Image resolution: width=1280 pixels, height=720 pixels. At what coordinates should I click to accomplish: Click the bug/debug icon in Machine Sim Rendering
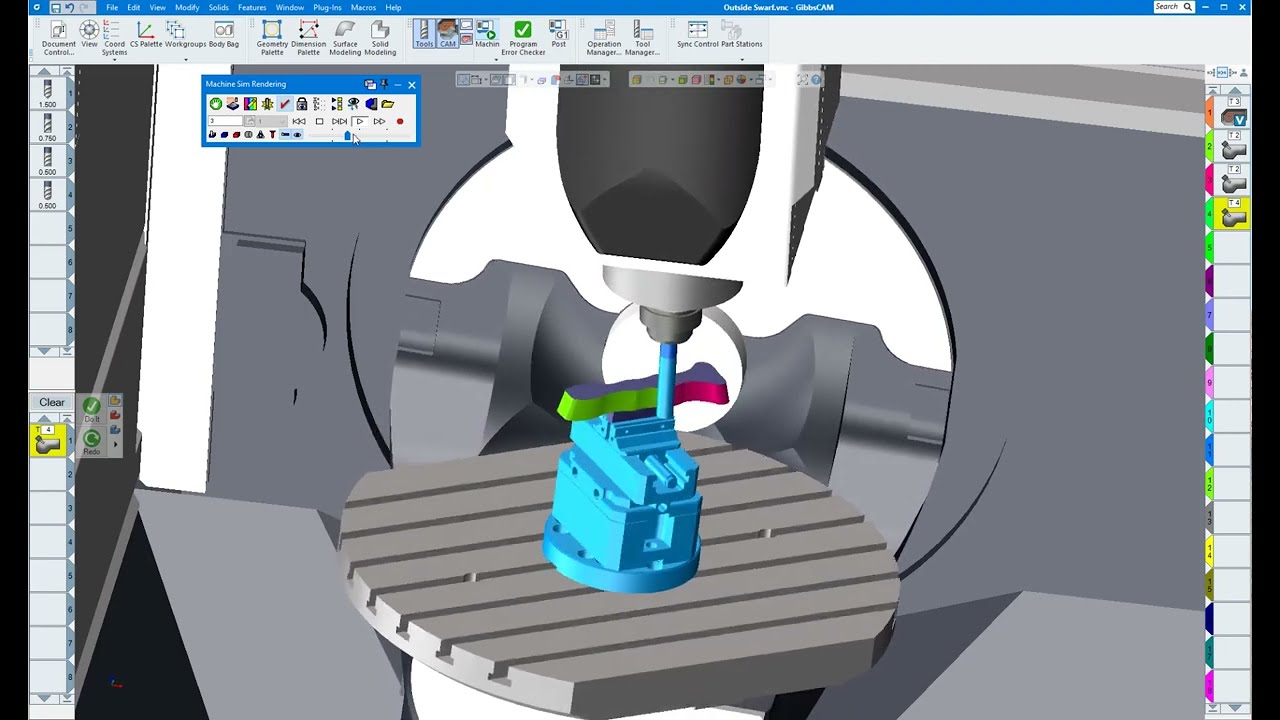tap(267, 104)
